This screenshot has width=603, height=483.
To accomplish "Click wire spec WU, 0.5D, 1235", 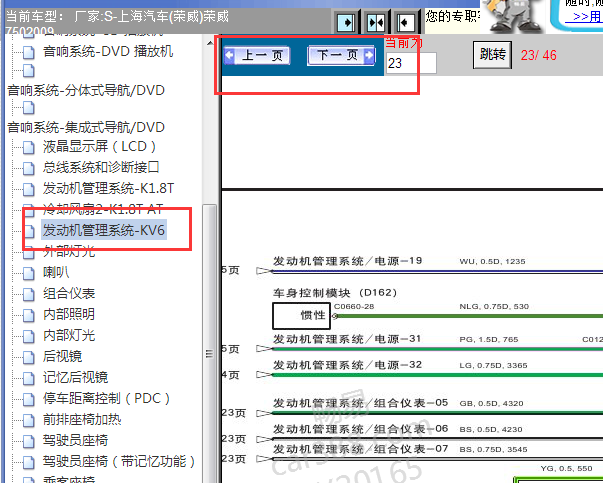I will [x=492, y=261].
